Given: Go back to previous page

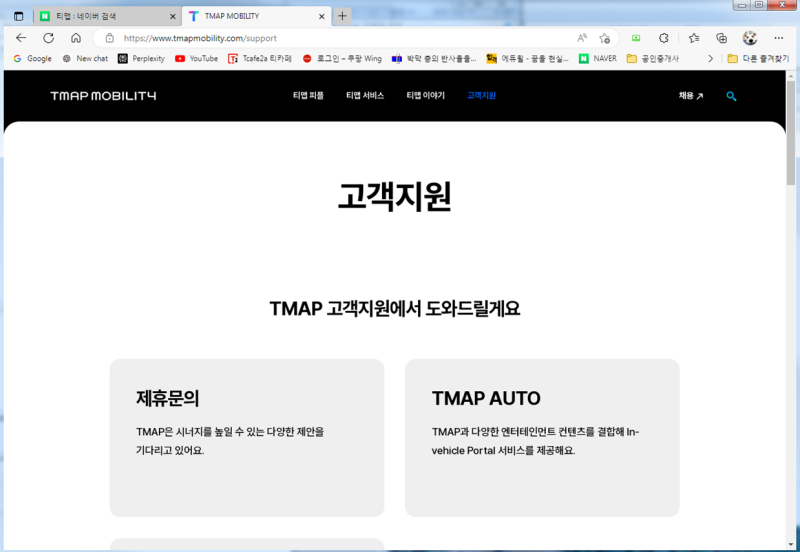Looking at the screenshot, I should coord(21,38).
